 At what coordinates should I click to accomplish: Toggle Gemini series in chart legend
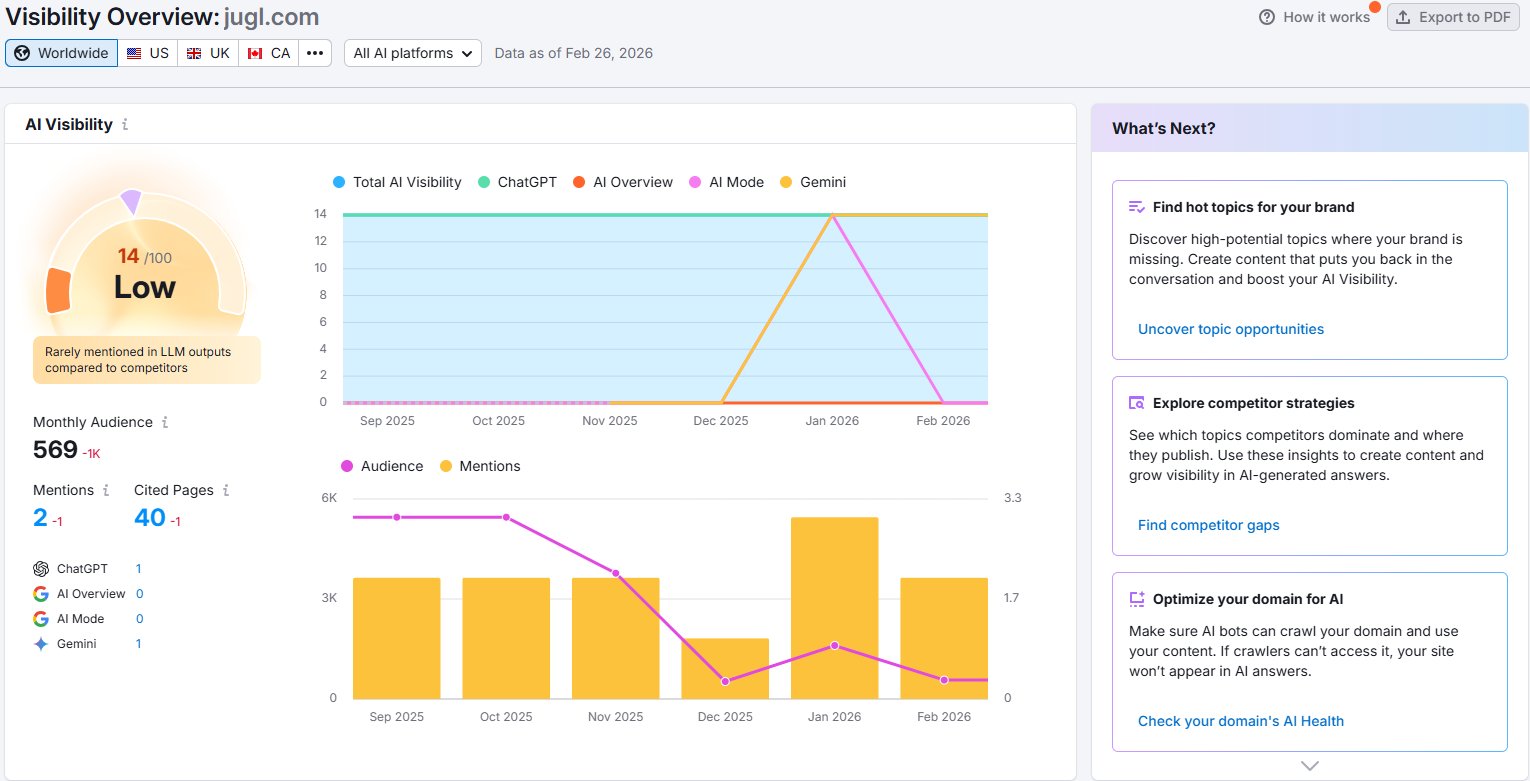pos(812,182)
